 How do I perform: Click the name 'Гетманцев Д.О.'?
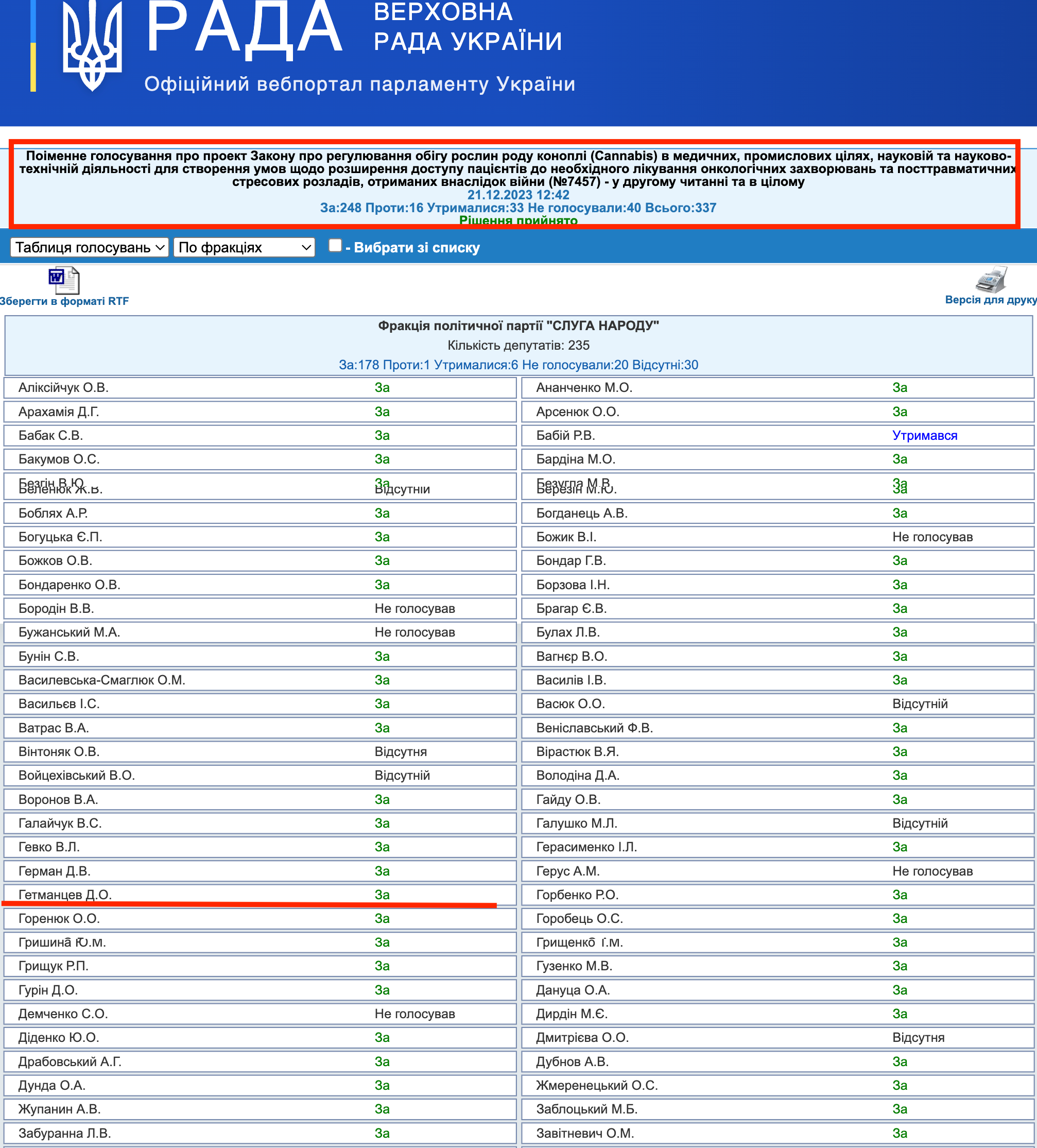(65, 895)
